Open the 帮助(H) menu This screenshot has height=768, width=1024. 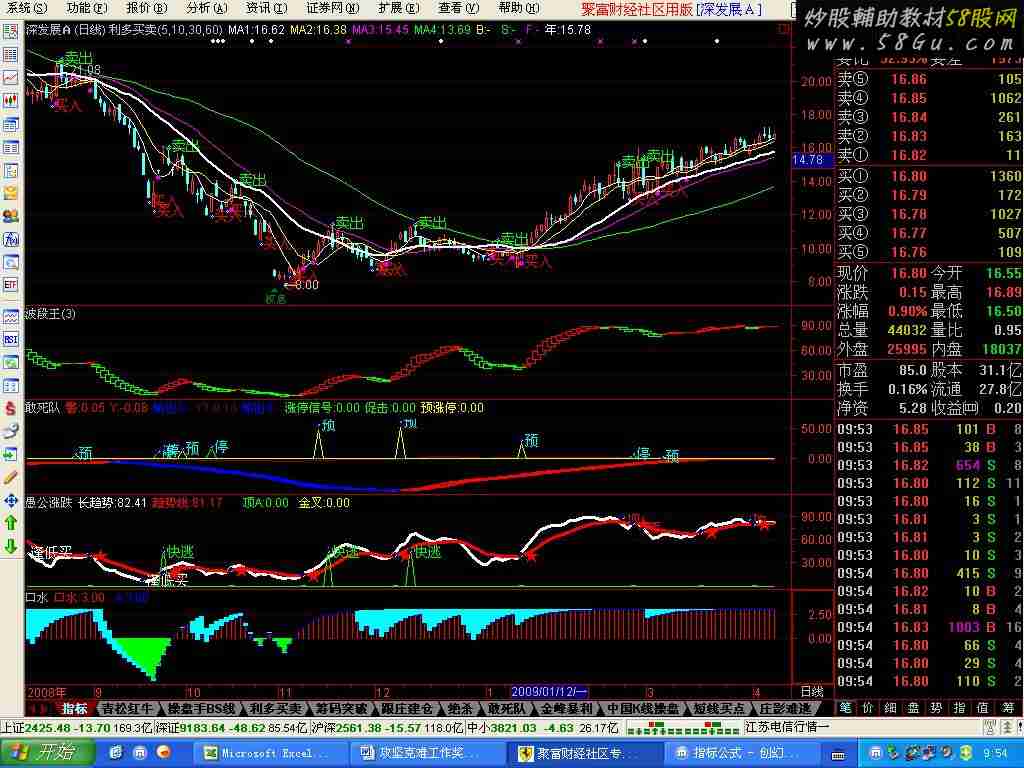pos(519,8)
